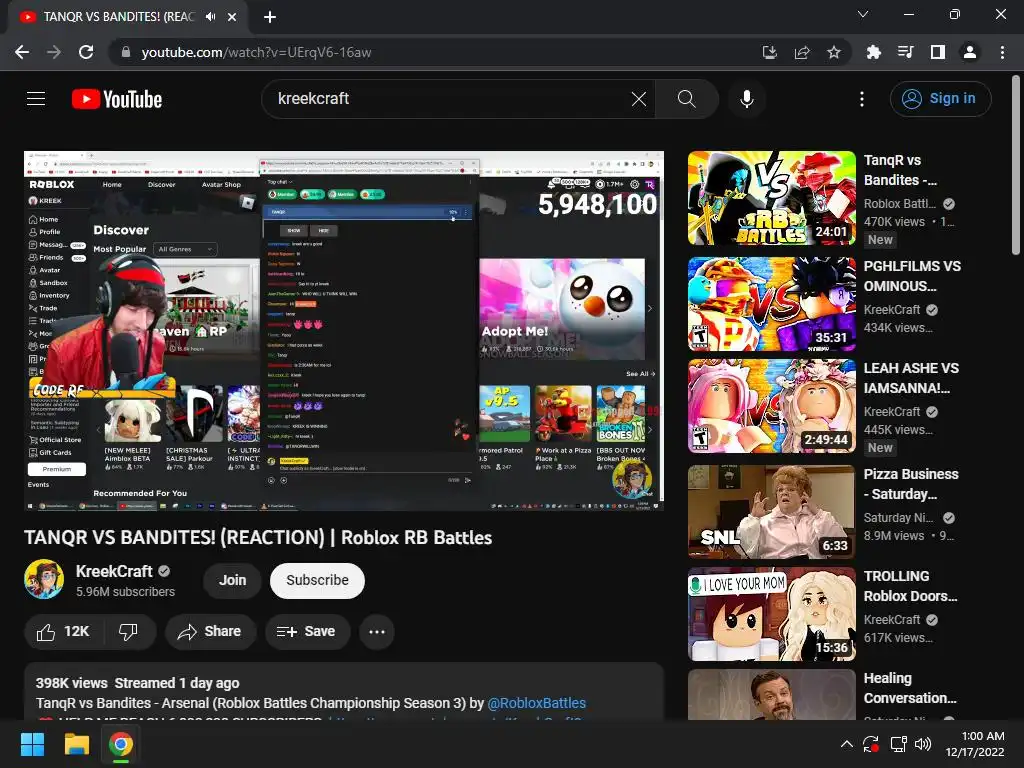Screen dimensions: 1024x768
Task: Open LEAH ASHE VS IAMSANNA thumbnail
Action: point(772,406)
